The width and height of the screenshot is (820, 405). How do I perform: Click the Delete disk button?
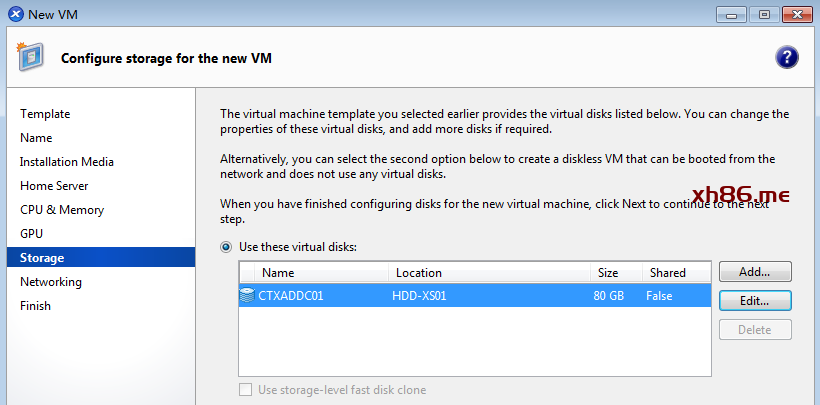coord(755,329)
